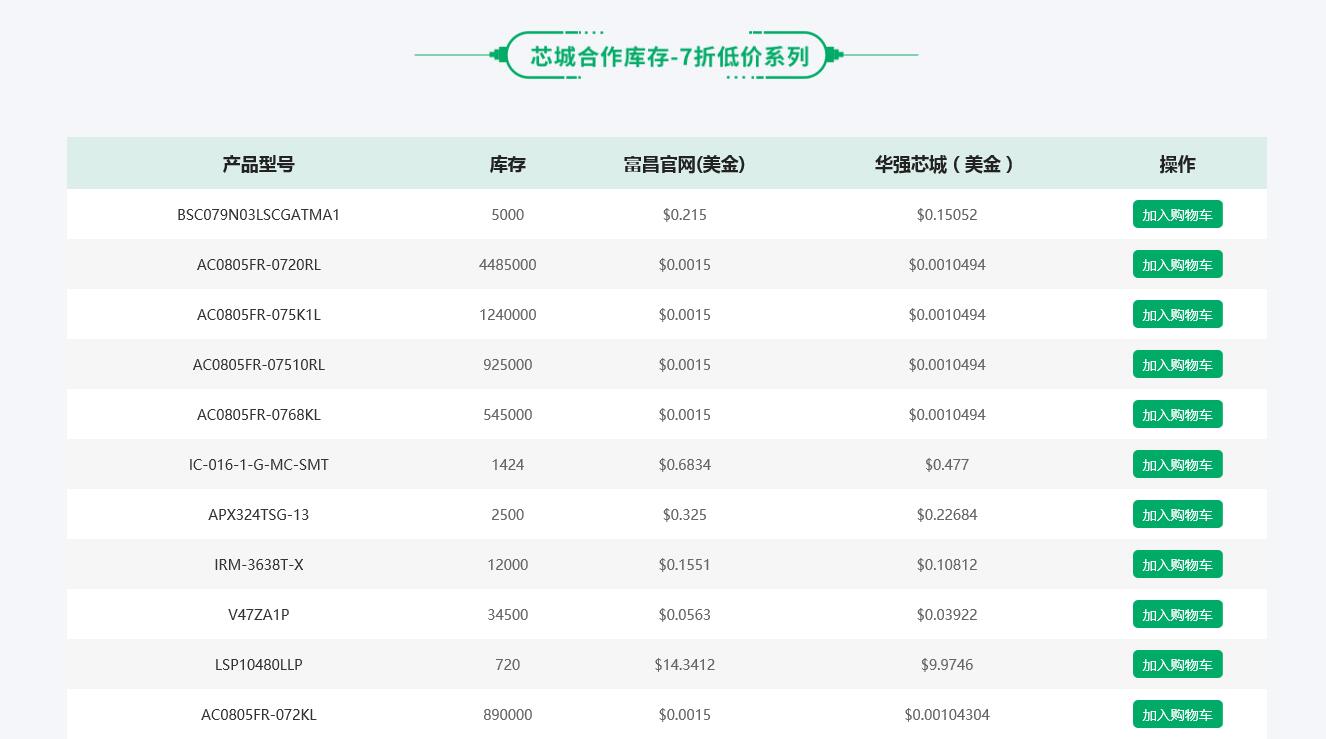The height and width of the screenshot is (739, 1326).
Task: Click the 富昌官网(美金) column header
Action: [x=684, y=164]
